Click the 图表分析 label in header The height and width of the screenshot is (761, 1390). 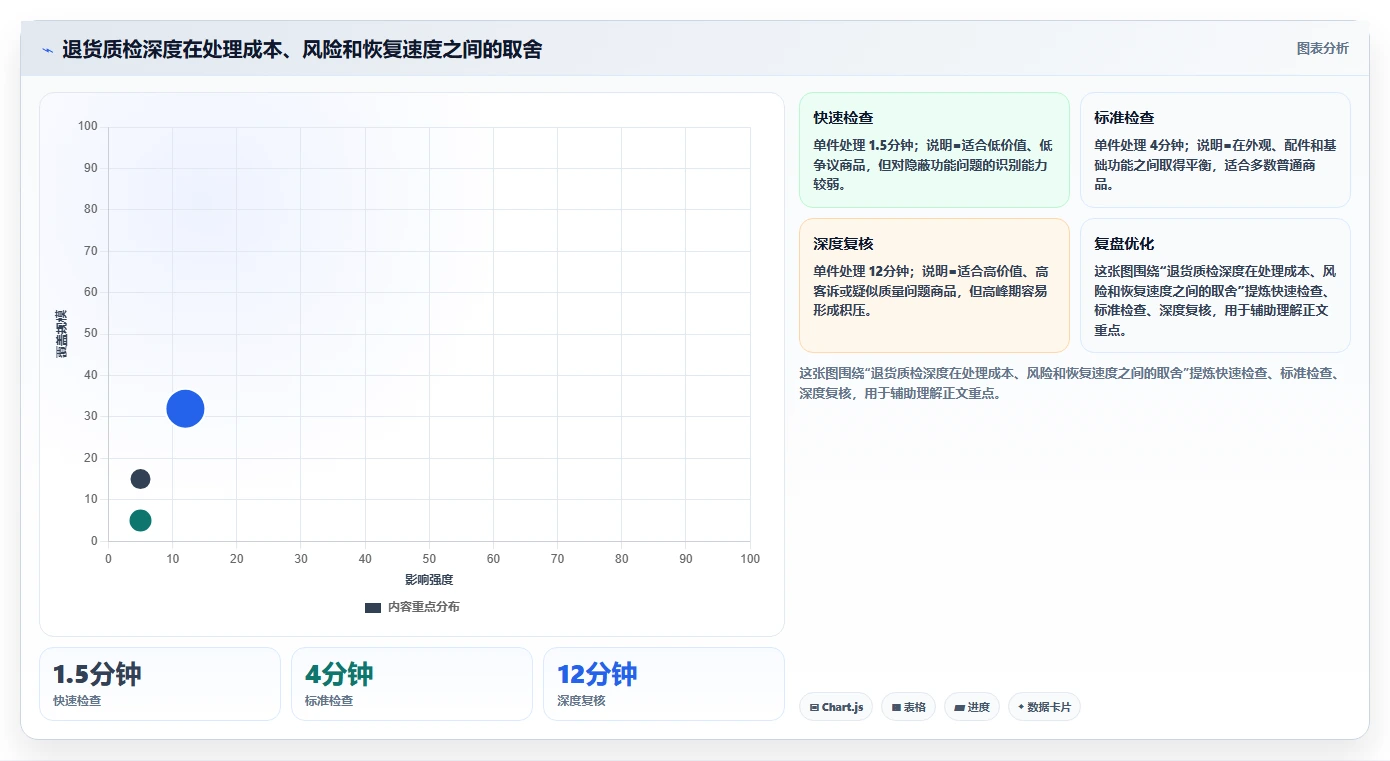tap(1322, 48)
